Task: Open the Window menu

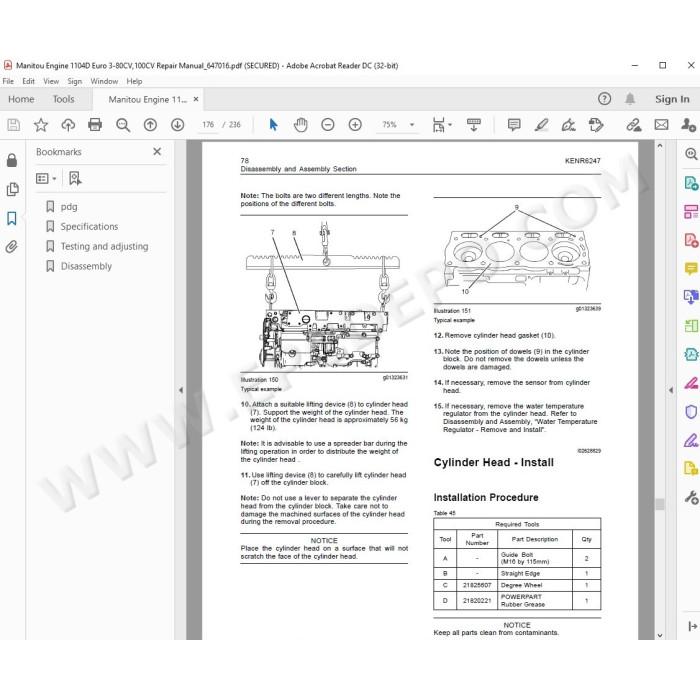Action: click(104, 81)
